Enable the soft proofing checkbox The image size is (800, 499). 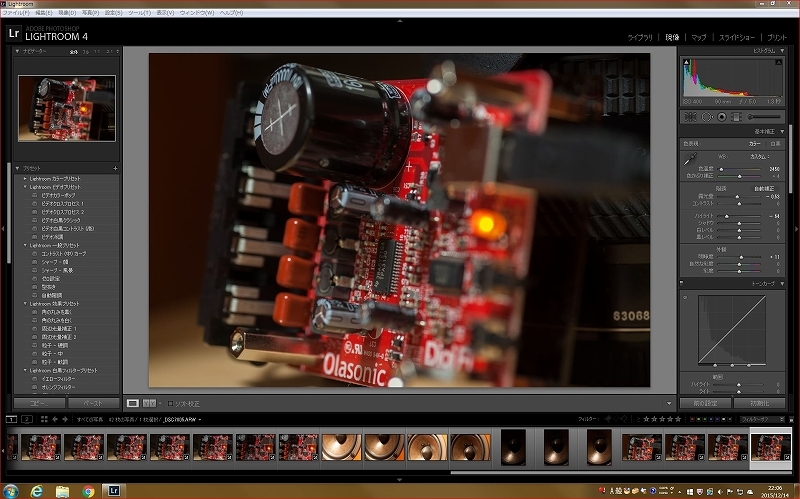point(170,404)
